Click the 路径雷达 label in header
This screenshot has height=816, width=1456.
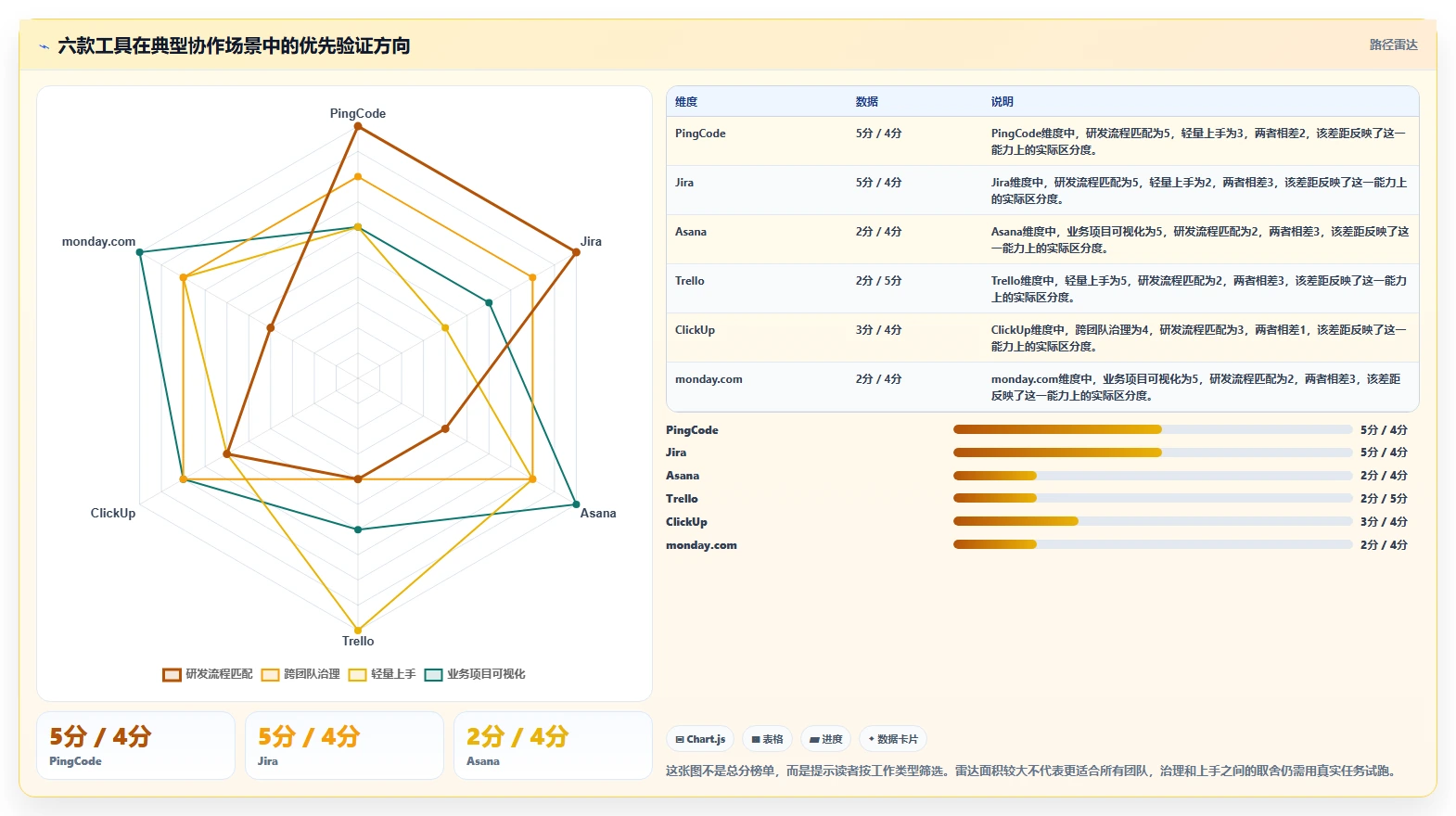click(x=1393, y=45)
